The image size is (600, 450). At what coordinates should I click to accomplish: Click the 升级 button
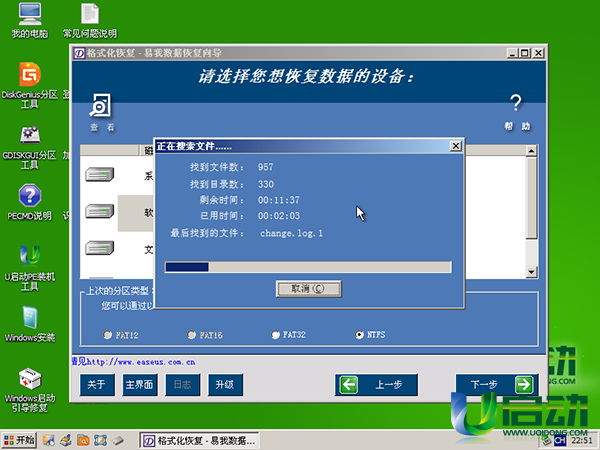click(x=225, y=385)
